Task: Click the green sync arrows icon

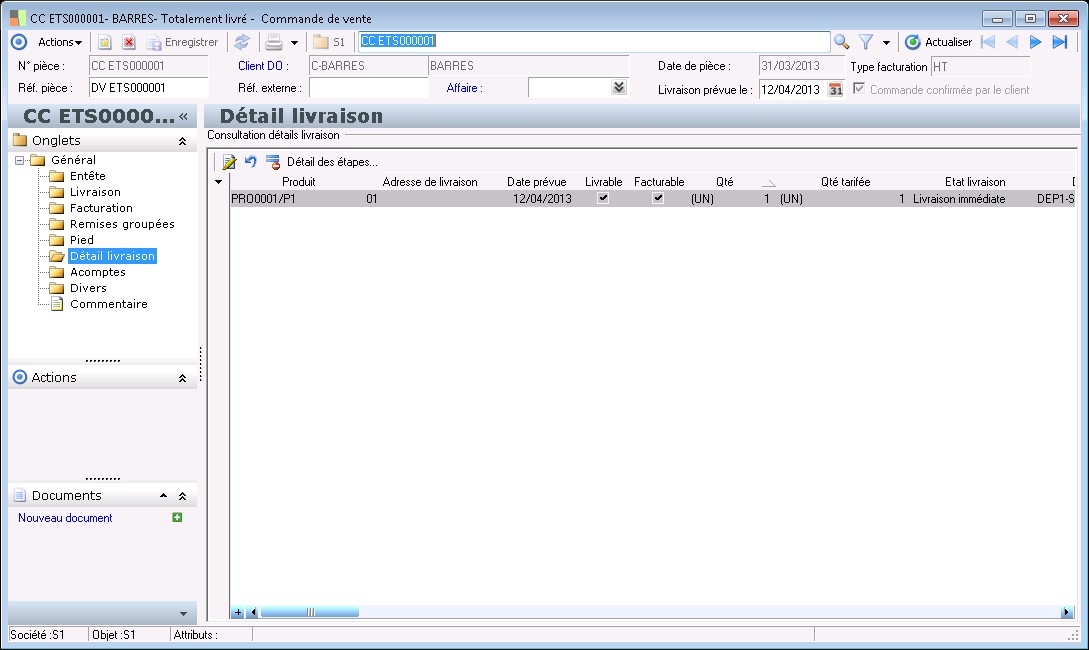Action: pyautogui.click(x=242, y=42)
